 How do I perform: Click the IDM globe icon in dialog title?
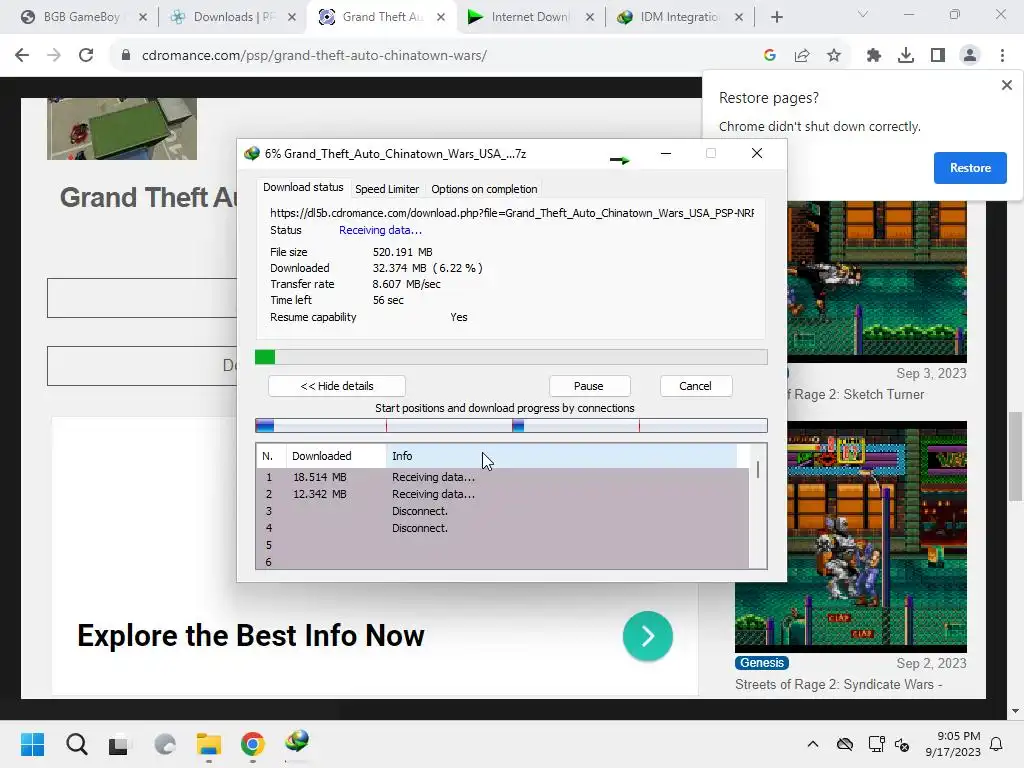coord(251,153)
